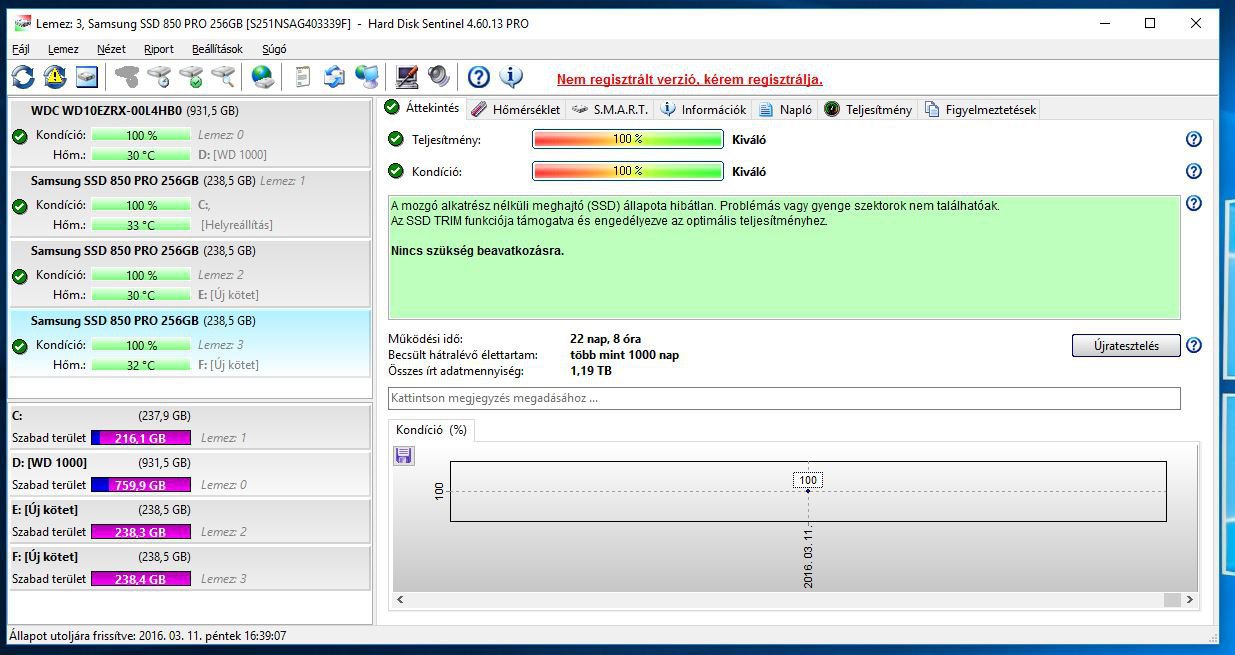Click the disk panel view toolbar icon

[x=86, y=76]
